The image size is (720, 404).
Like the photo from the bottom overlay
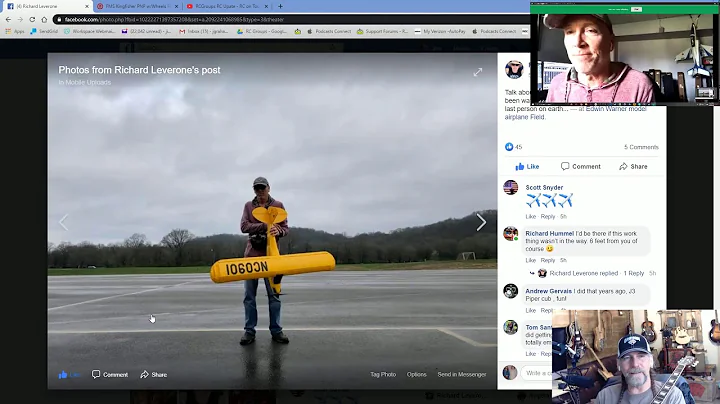coord(69,375)
